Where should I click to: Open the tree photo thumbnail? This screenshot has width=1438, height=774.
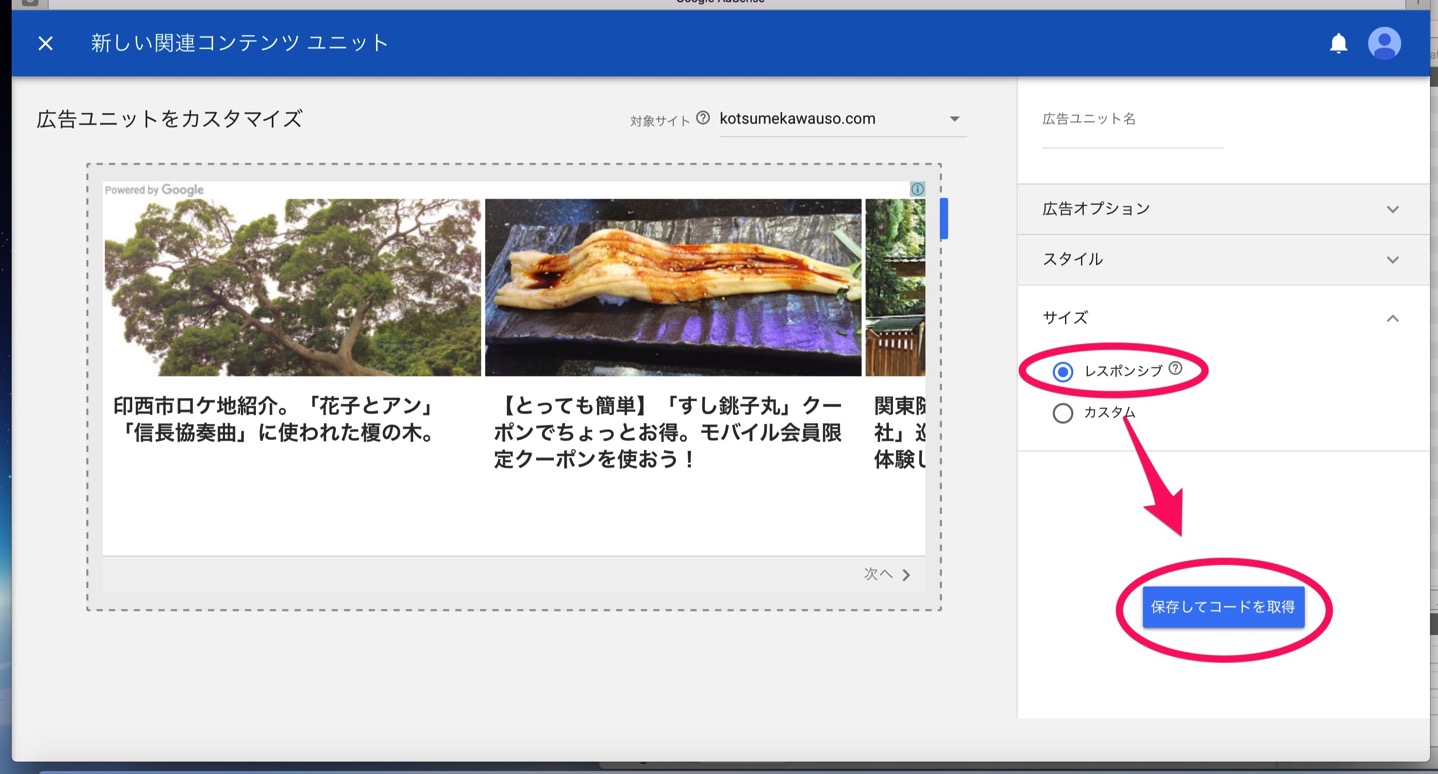point(292,287)
